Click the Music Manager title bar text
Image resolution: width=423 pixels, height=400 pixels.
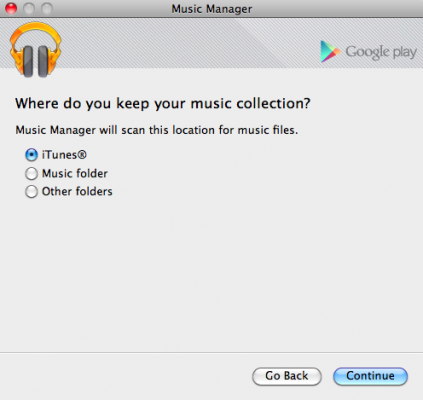pos(212,9)
